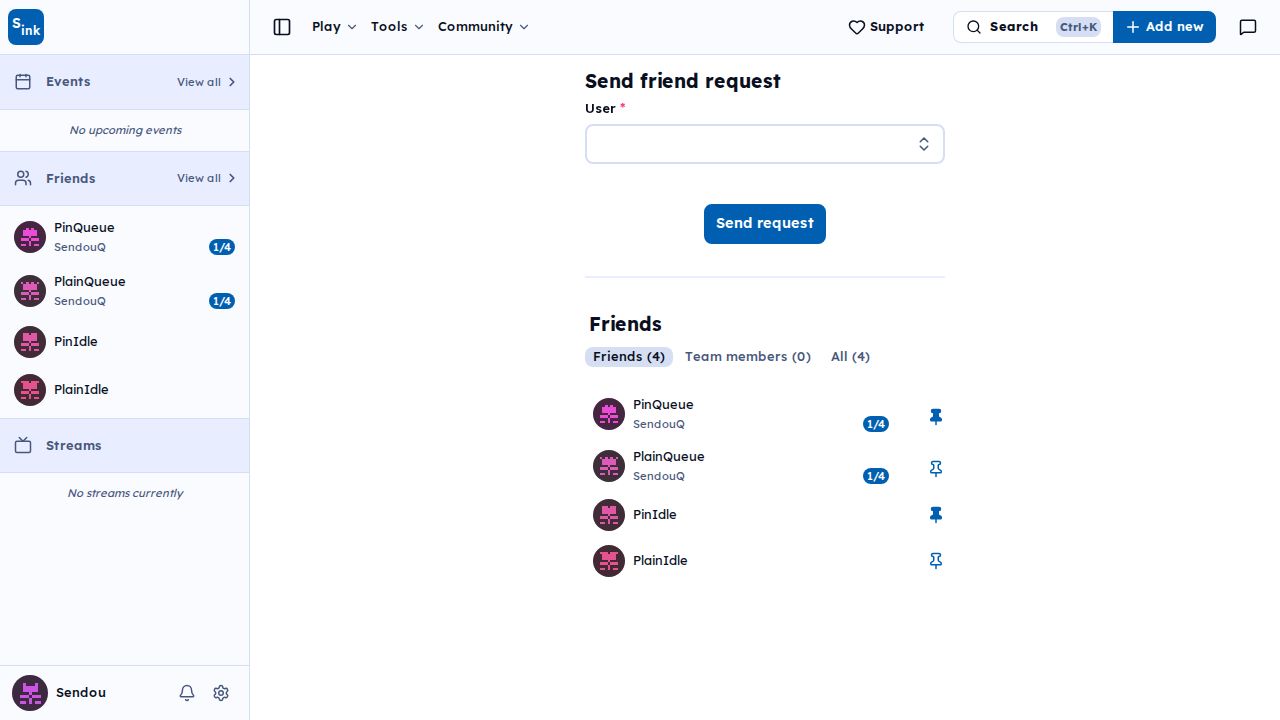Click the Friends people icon in sidebar

tap(24, 178)
